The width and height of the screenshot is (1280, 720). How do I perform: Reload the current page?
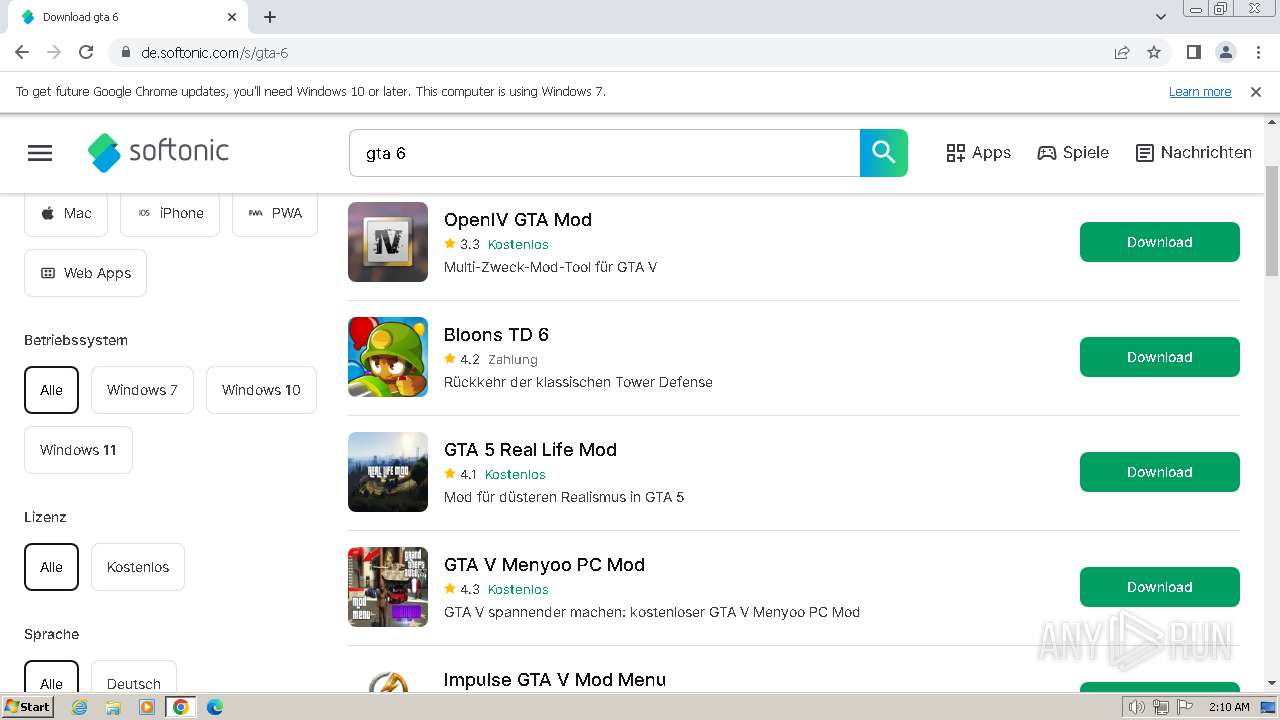coord(86,52)
